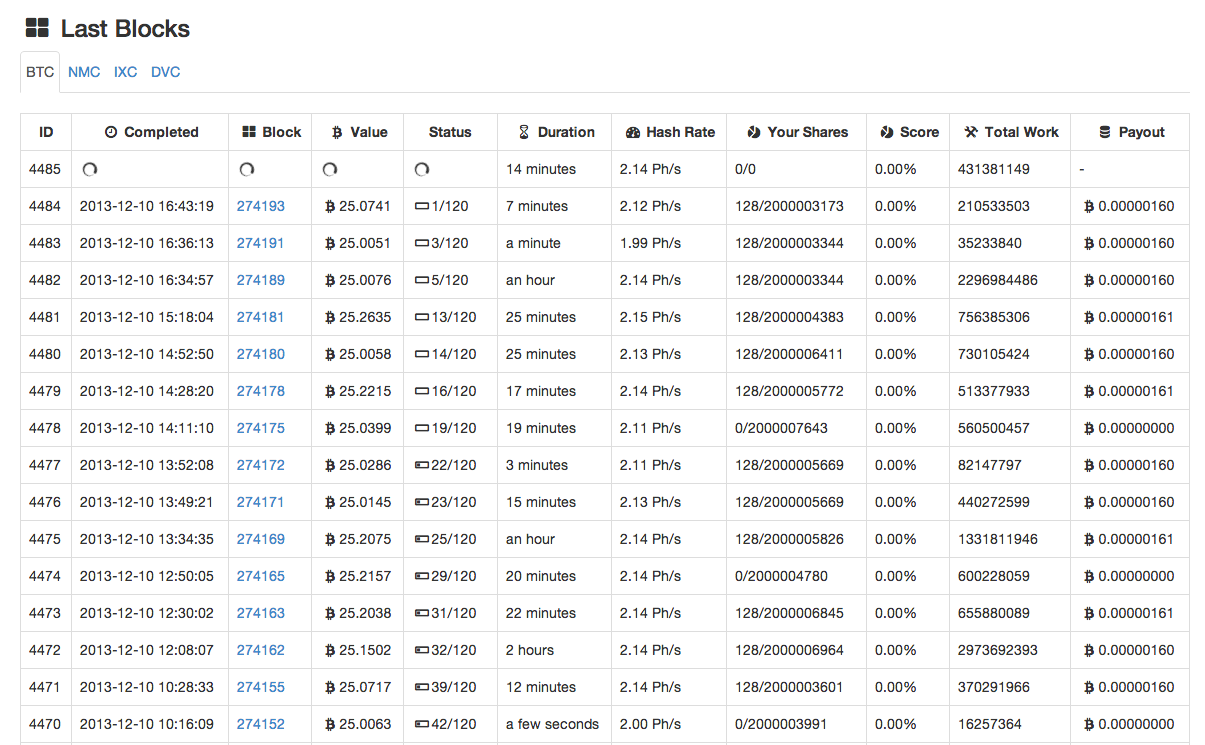
Task: Open block 274193 link
Action: tap(261, 206)
